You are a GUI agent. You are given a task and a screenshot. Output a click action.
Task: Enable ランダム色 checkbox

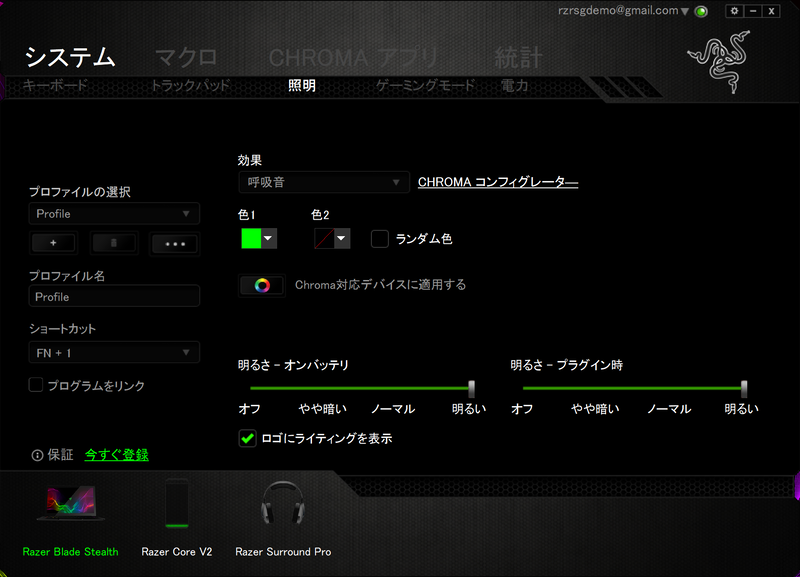(x=380, y=239)
